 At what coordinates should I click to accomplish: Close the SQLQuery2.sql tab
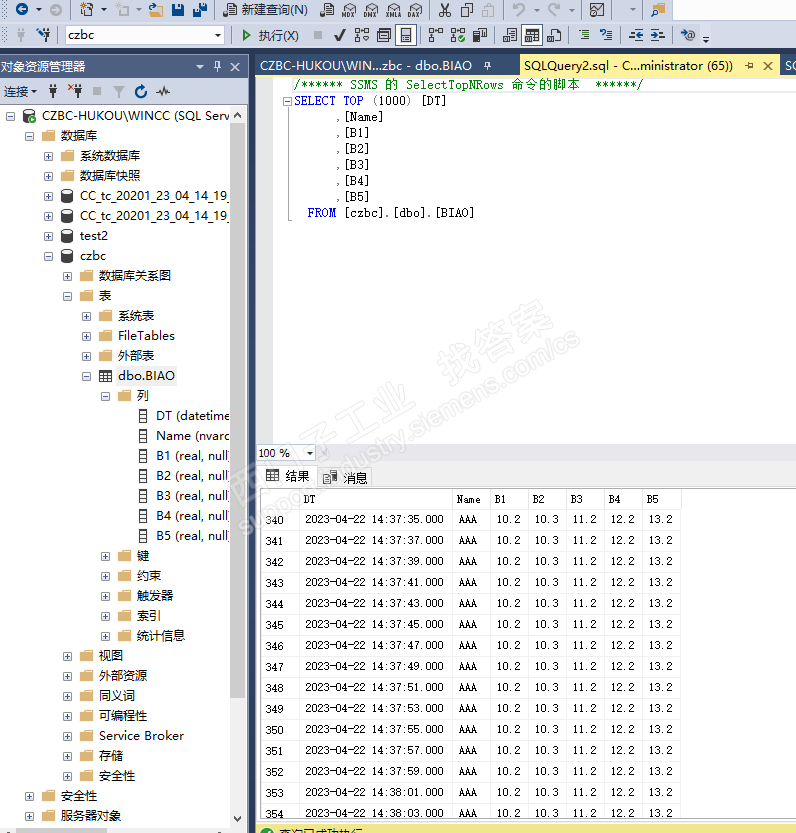(768, 66)
